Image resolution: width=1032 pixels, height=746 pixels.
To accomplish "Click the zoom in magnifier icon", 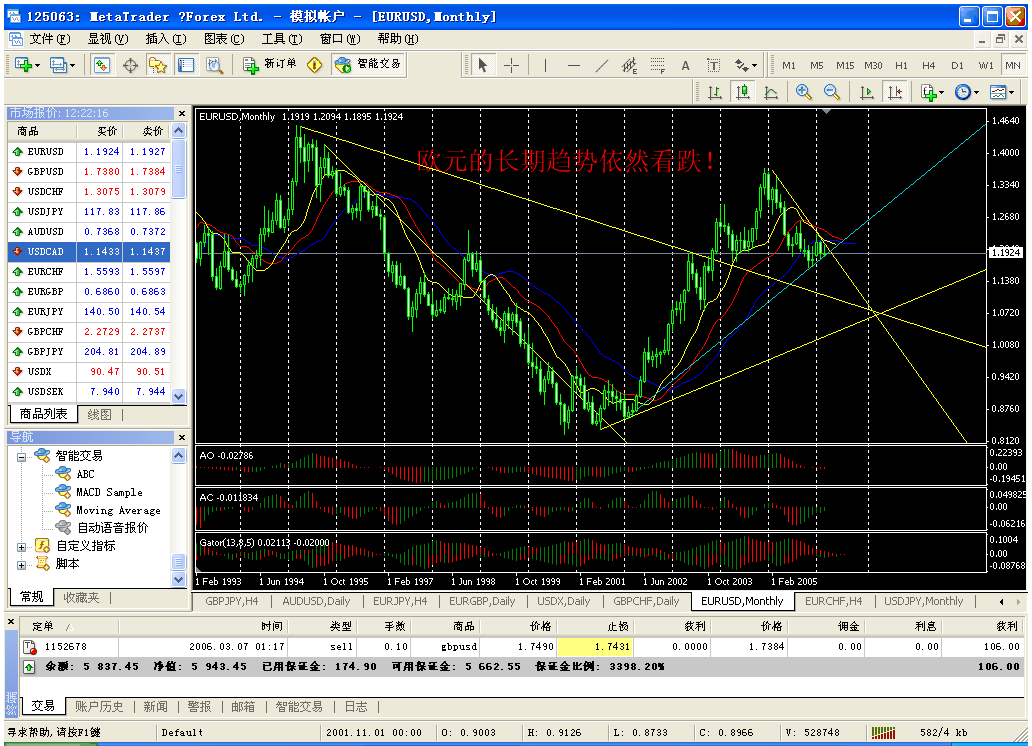I will coord(803,92).
